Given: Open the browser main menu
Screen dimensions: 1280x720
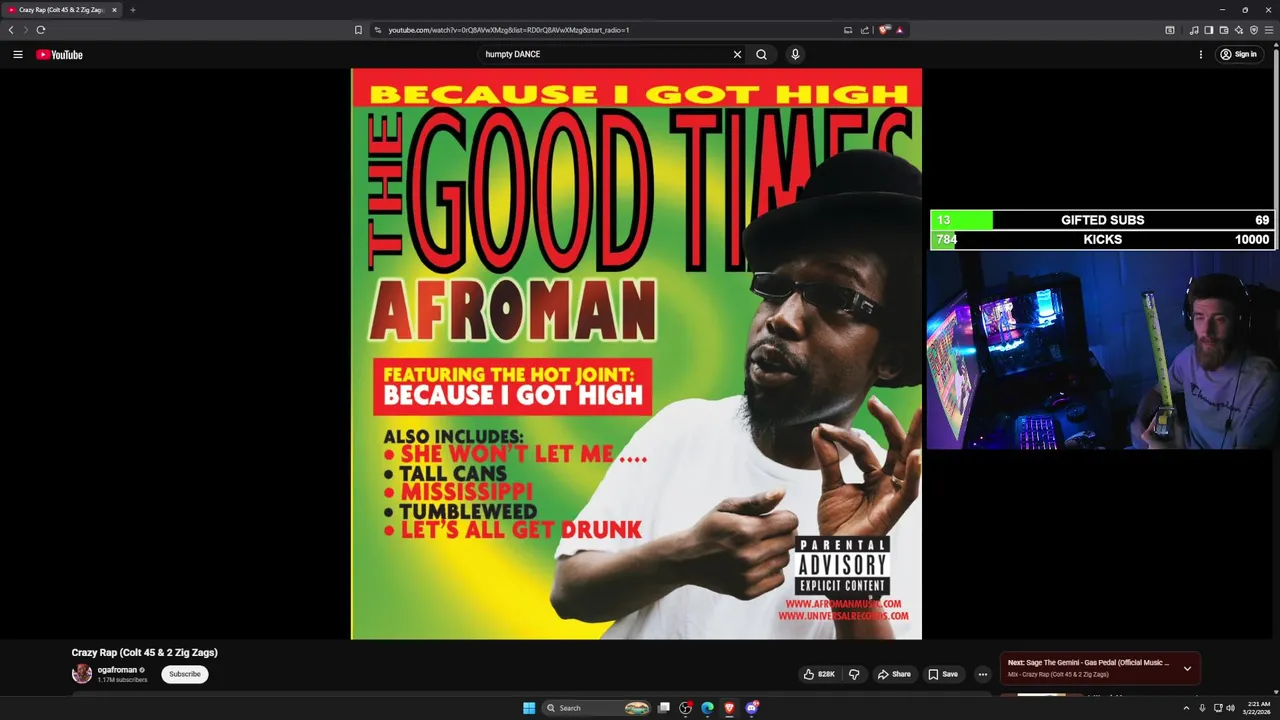Looking at the screenshot, I should 1270,30.
